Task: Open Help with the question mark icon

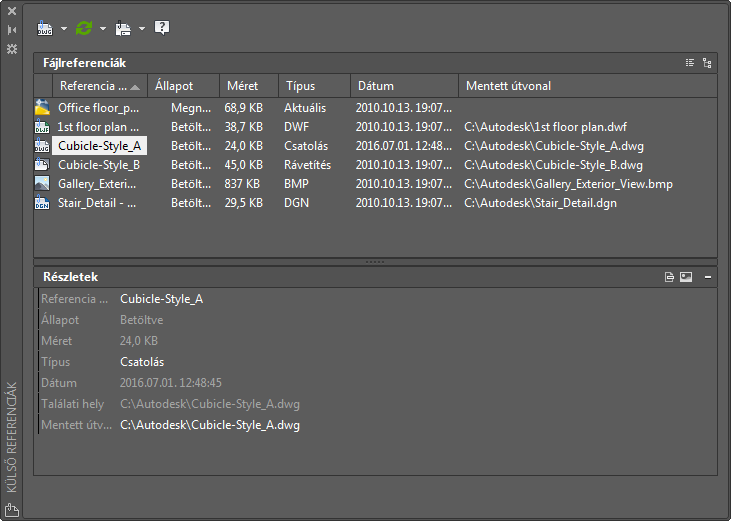Action: point(162,28)
